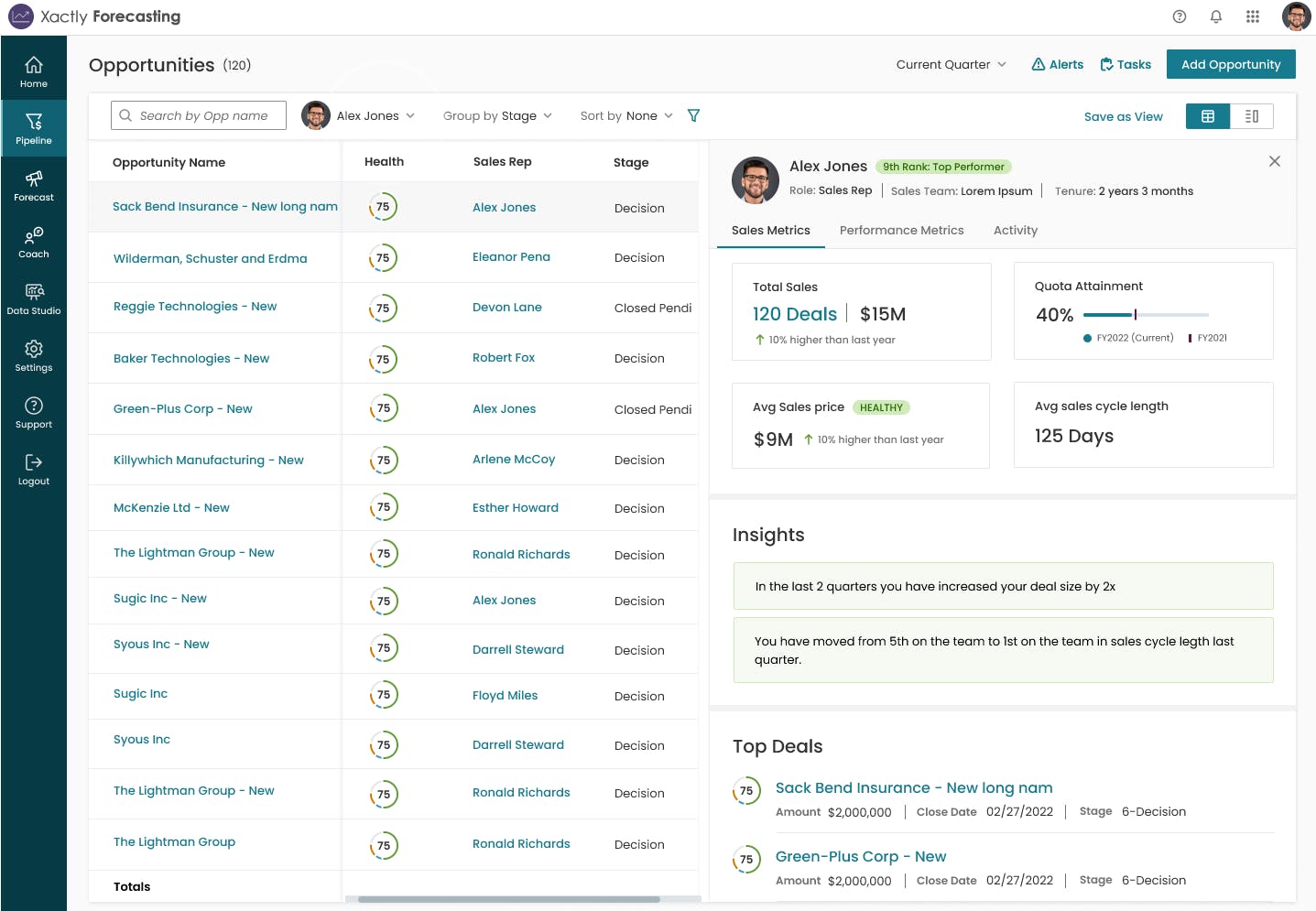Open Home in the sidebar
The height and width of the screenshot is (911, 1316).
34,72
